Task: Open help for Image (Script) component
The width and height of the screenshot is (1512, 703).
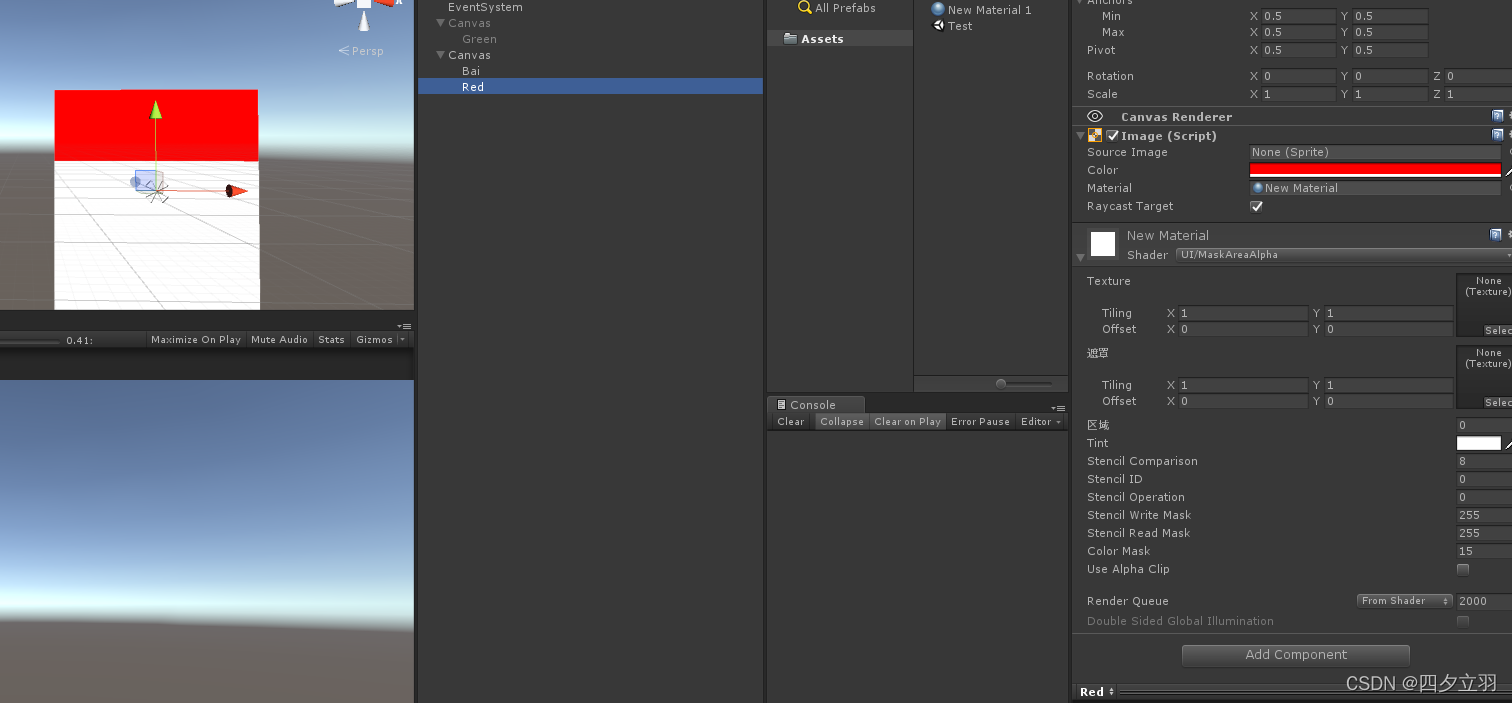Action: (x=1497, y=135)
